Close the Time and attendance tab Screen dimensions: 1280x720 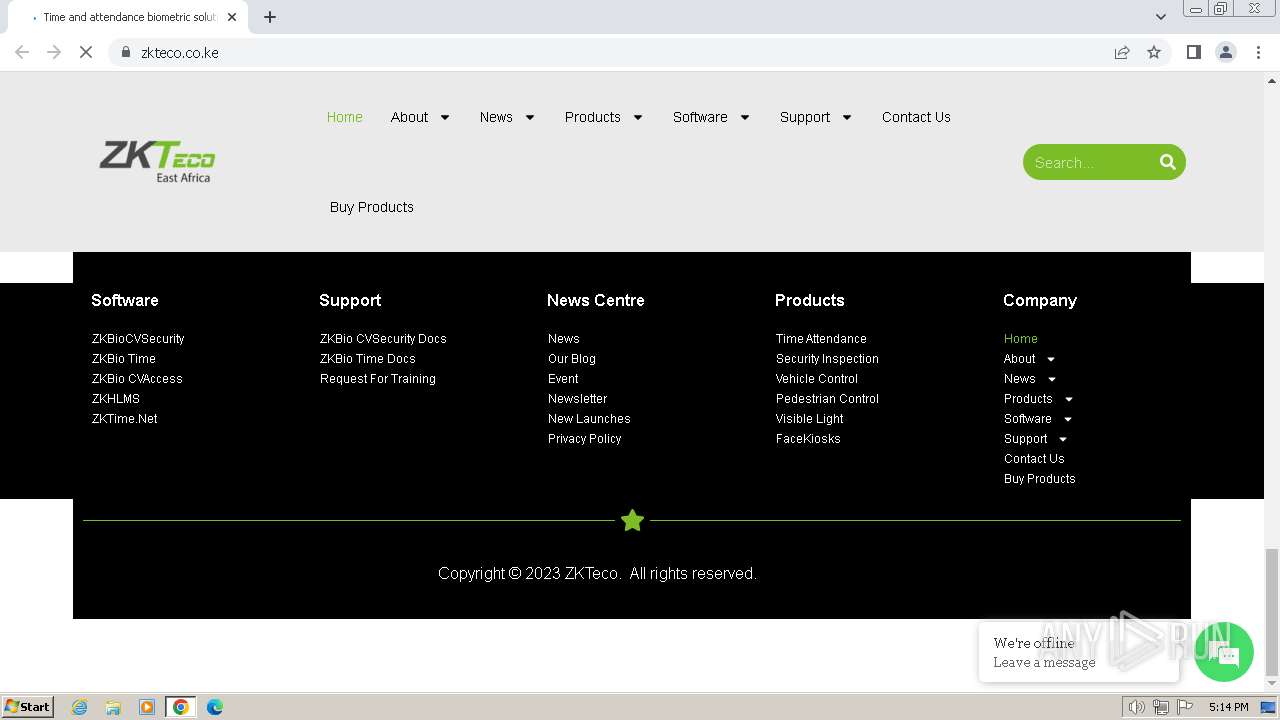pyautogui.click(x=232, y=17)
